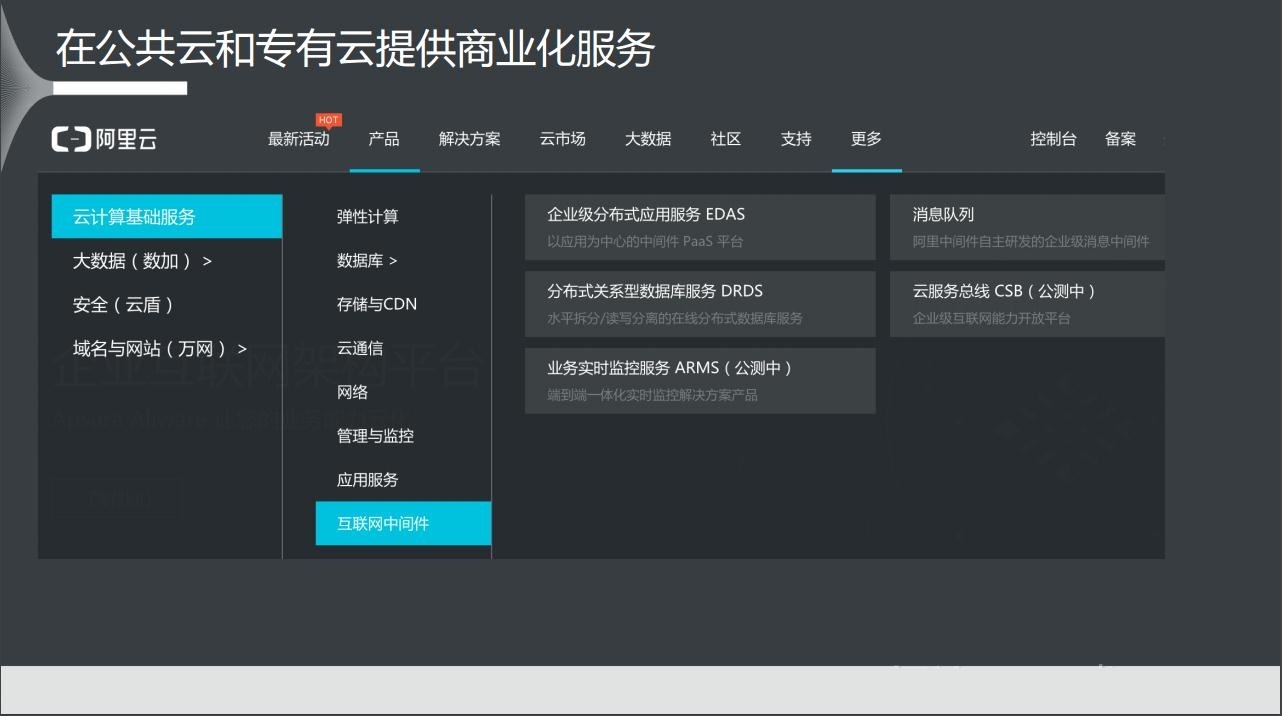Go to 云市场
The width and height of the screenshot is (1282, 716).
(x=563, y=139)
